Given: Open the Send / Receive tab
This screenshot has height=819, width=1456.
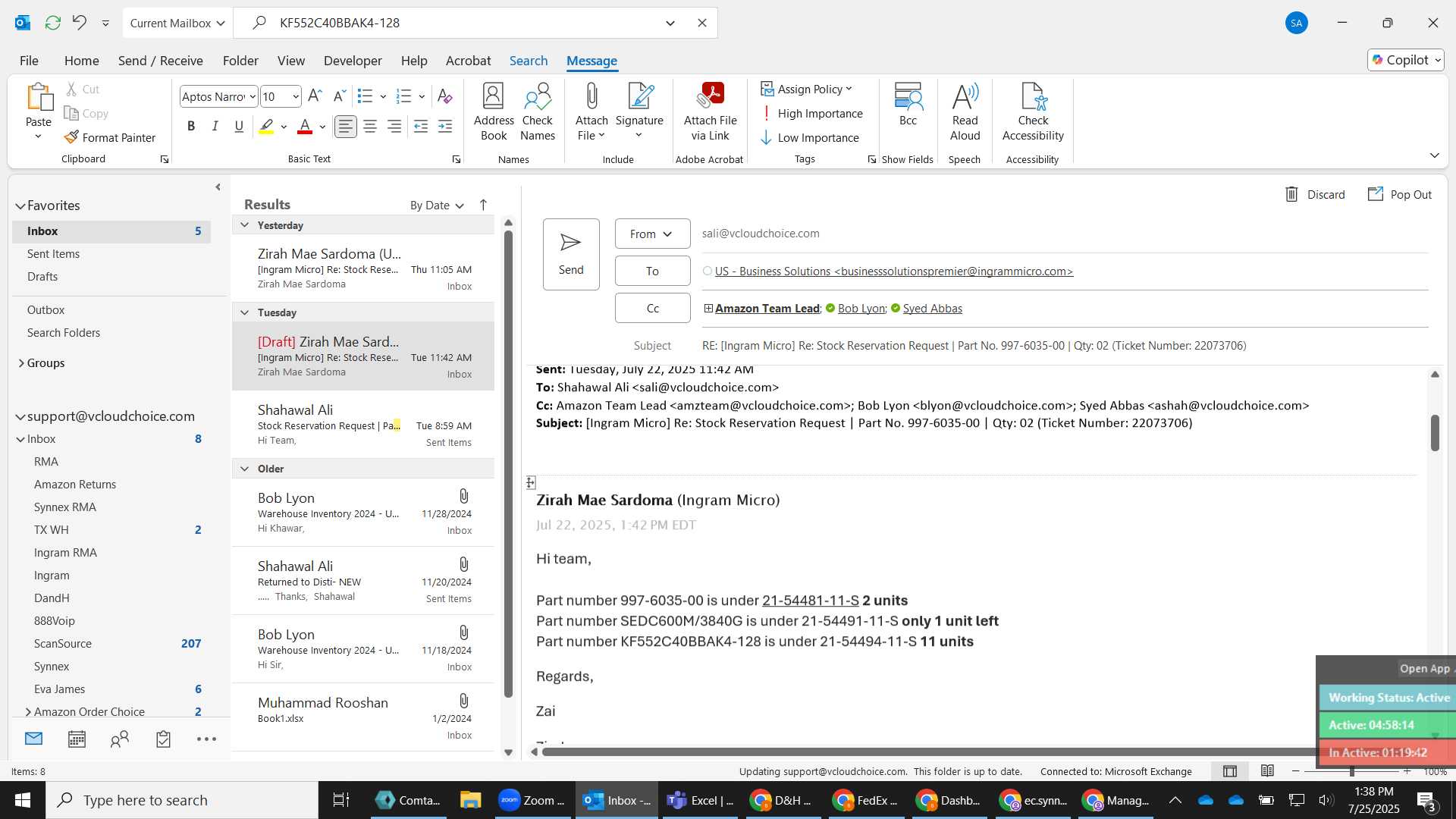Looking at the screenshot, I should [160, 61].
